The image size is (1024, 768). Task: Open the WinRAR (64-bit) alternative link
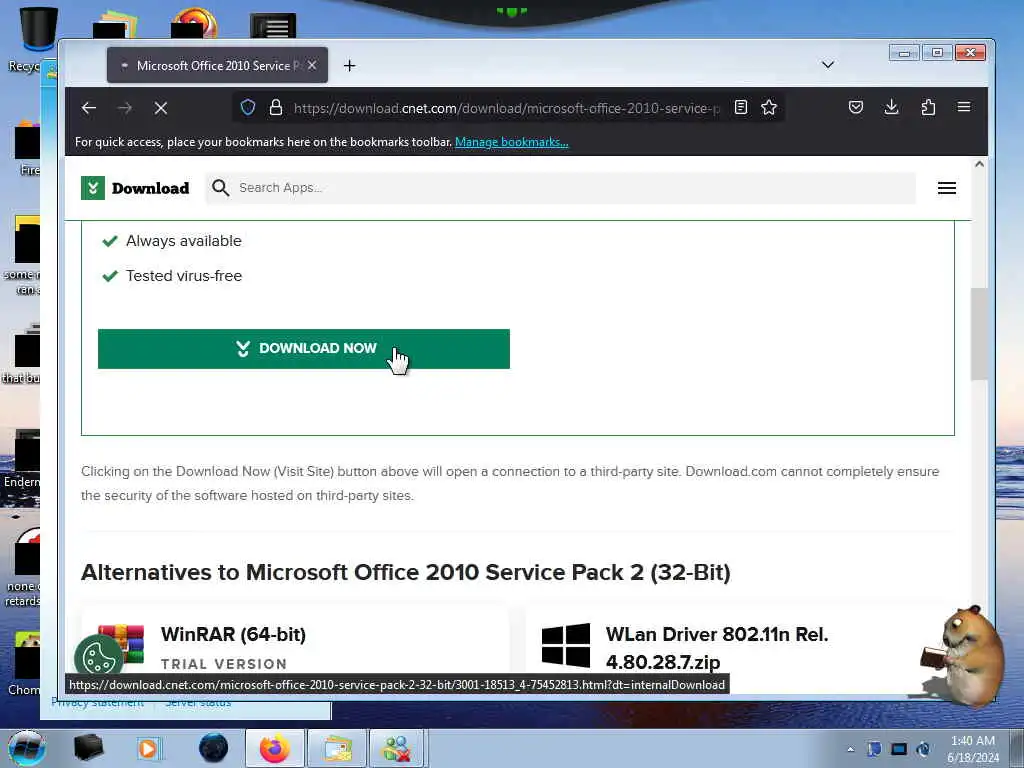(233, 634)
